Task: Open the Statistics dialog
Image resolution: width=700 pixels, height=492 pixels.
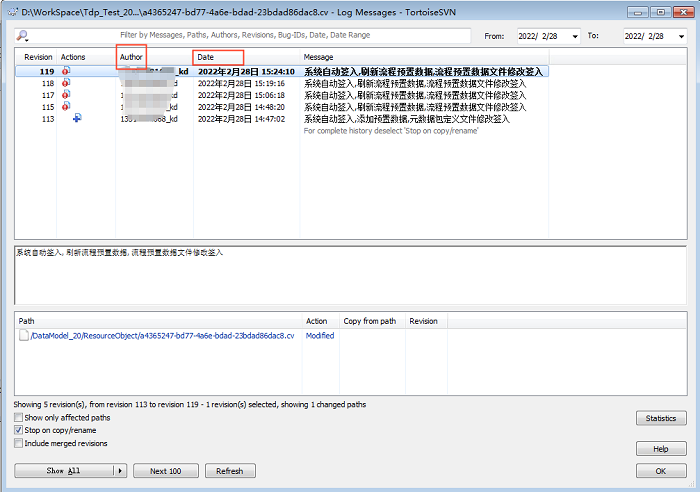Action: 661,418
